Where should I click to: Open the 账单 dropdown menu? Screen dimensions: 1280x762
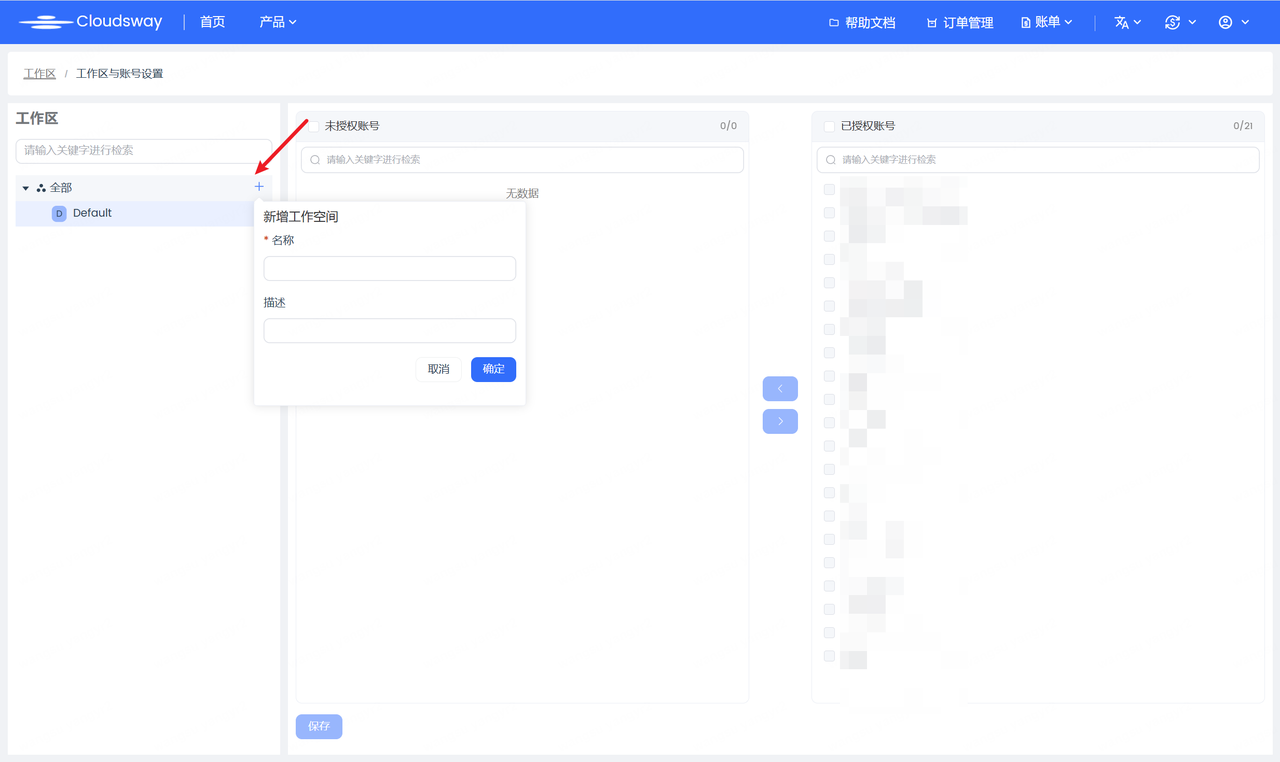1046,22
